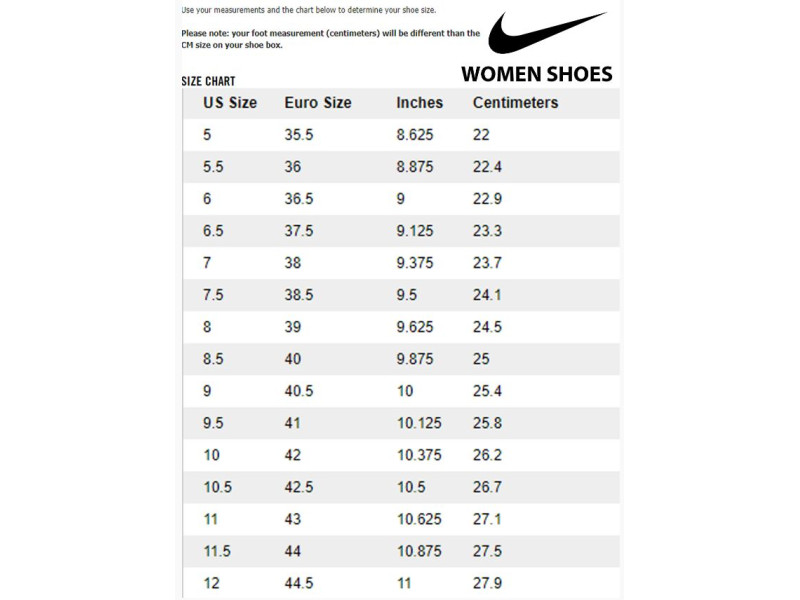Click the 9.875 inches cell
Viewport: 800px width, 600px height.
pos(415,359)
